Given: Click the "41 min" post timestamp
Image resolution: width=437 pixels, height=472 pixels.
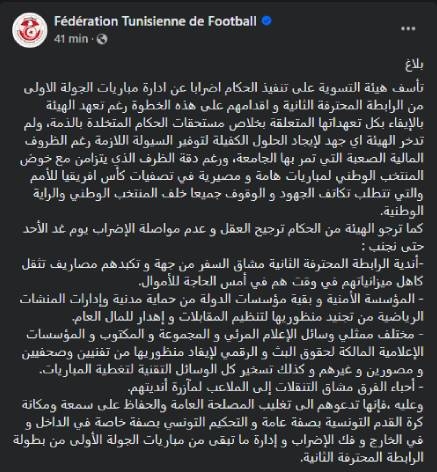Looking at the screenshot, I should pyautogui.click(x=71, y=39).
